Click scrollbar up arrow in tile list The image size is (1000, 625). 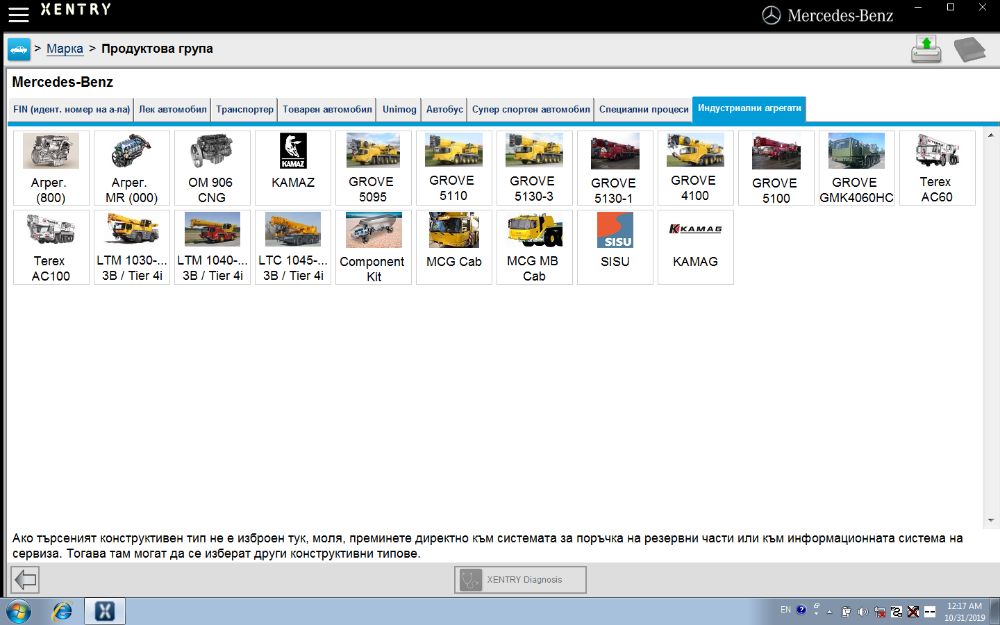tap(991, 135)
